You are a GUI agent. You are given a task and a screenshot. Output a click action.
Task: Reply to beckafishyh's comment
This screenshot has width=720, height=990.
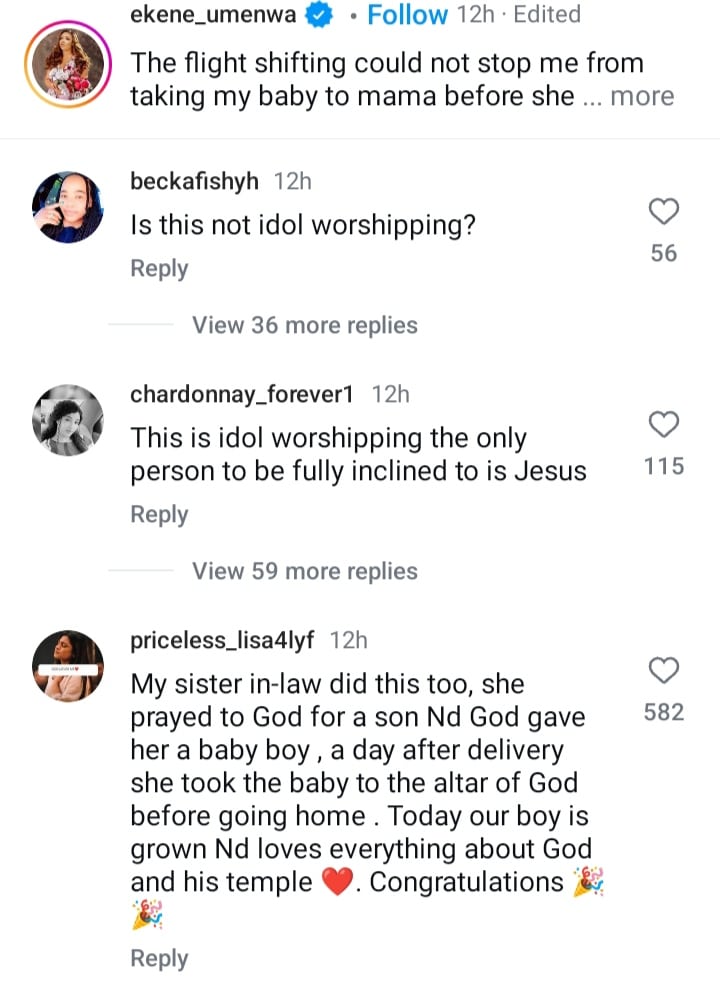coord(159,268)
